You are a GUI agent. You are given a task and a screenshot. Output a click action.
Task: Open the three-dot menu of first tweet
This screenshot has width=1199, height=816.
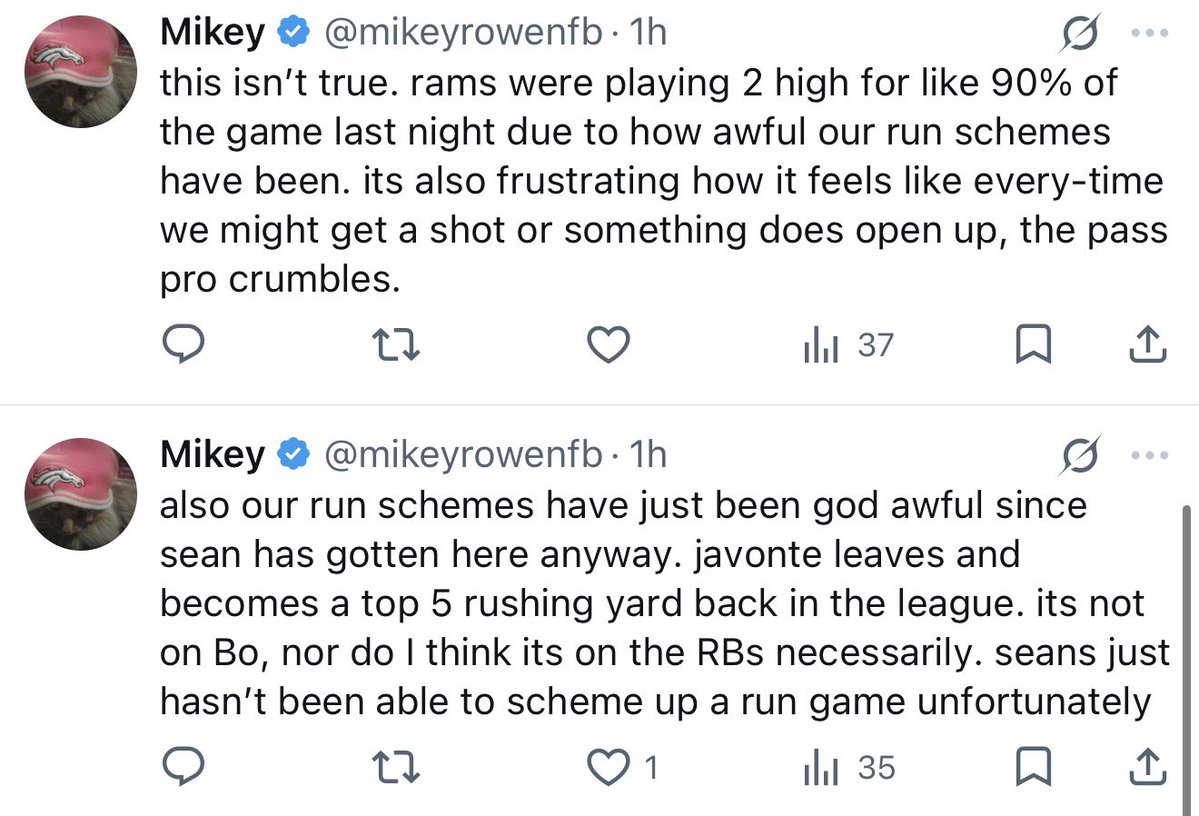coord(1149,33)
